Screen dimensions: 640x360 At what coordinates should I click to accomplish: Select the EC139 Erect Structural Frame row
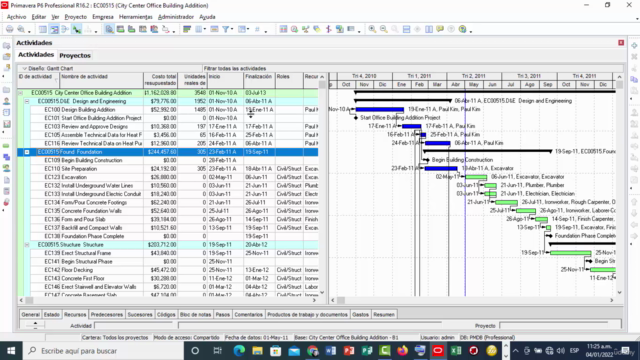tap(168, 253)
